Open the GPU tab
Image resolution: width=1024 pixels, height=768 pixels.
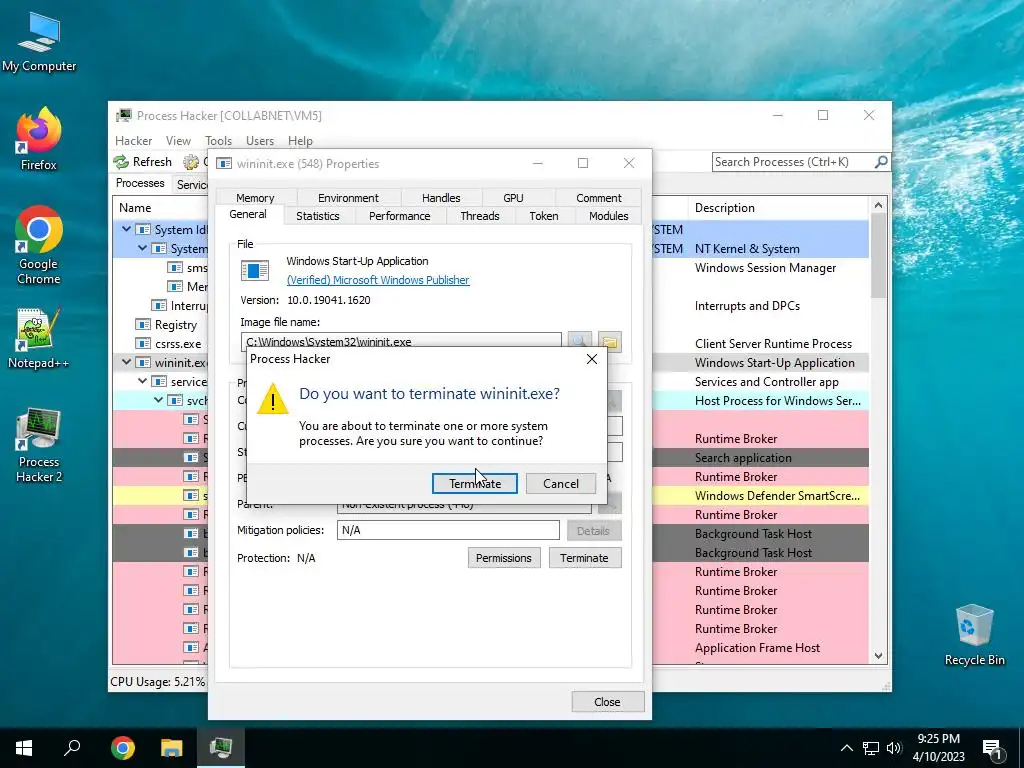(513, 198)
